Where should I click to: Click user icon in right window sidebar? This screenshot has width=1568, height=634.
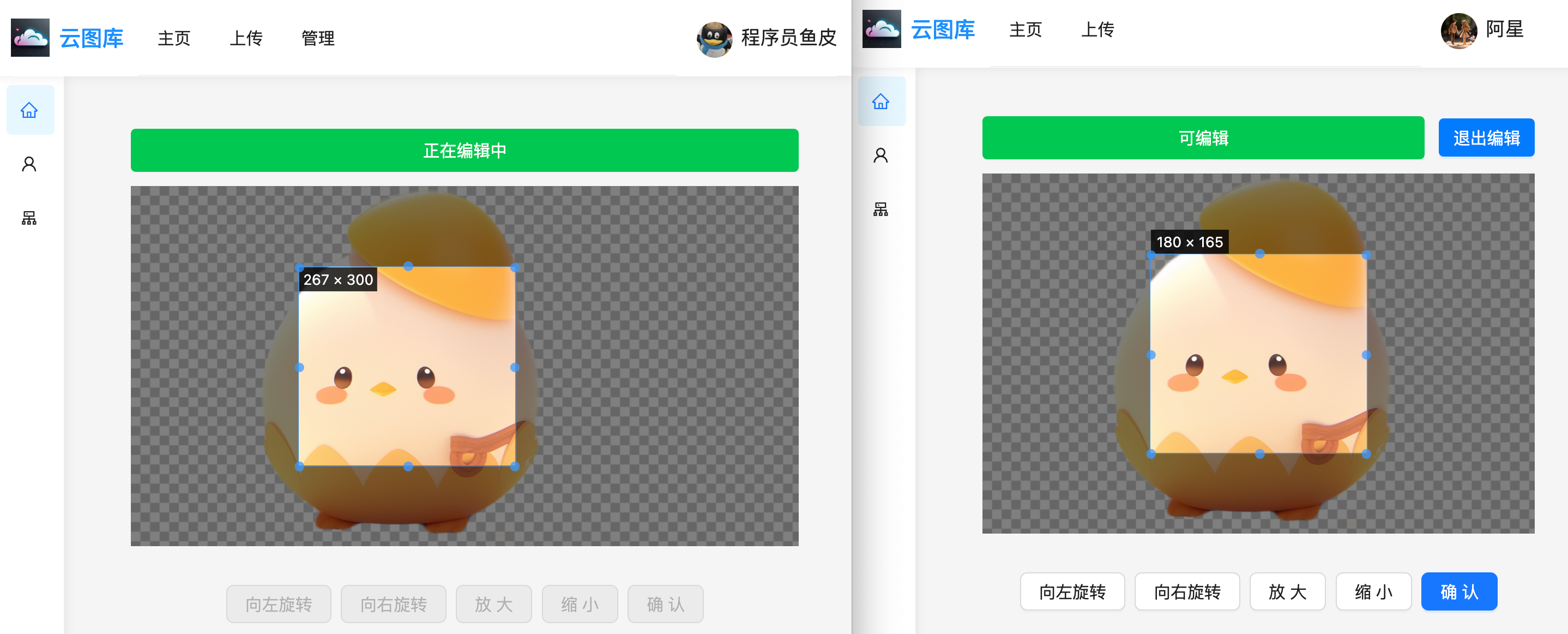point(880,155)
